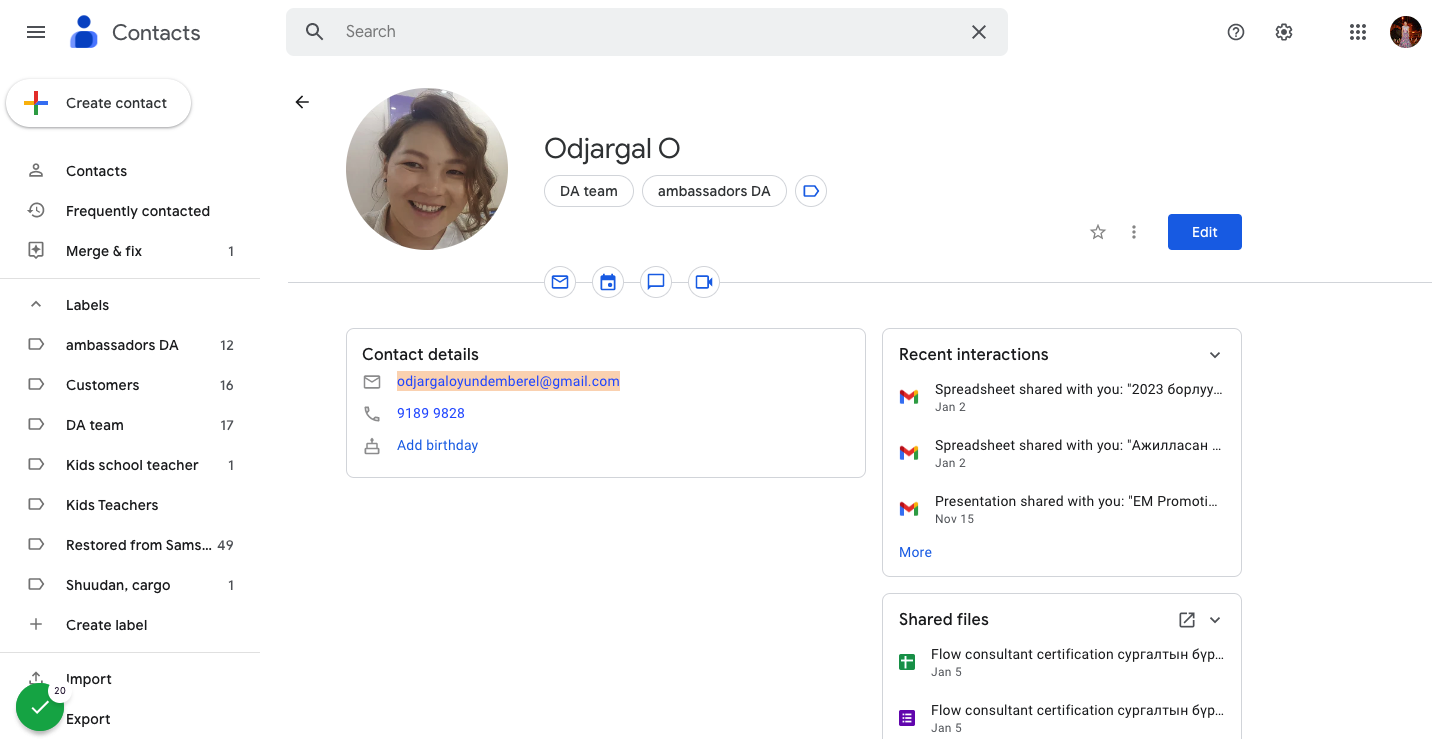
Task: Open the settings gear menu
Action: click(1284, 32)
